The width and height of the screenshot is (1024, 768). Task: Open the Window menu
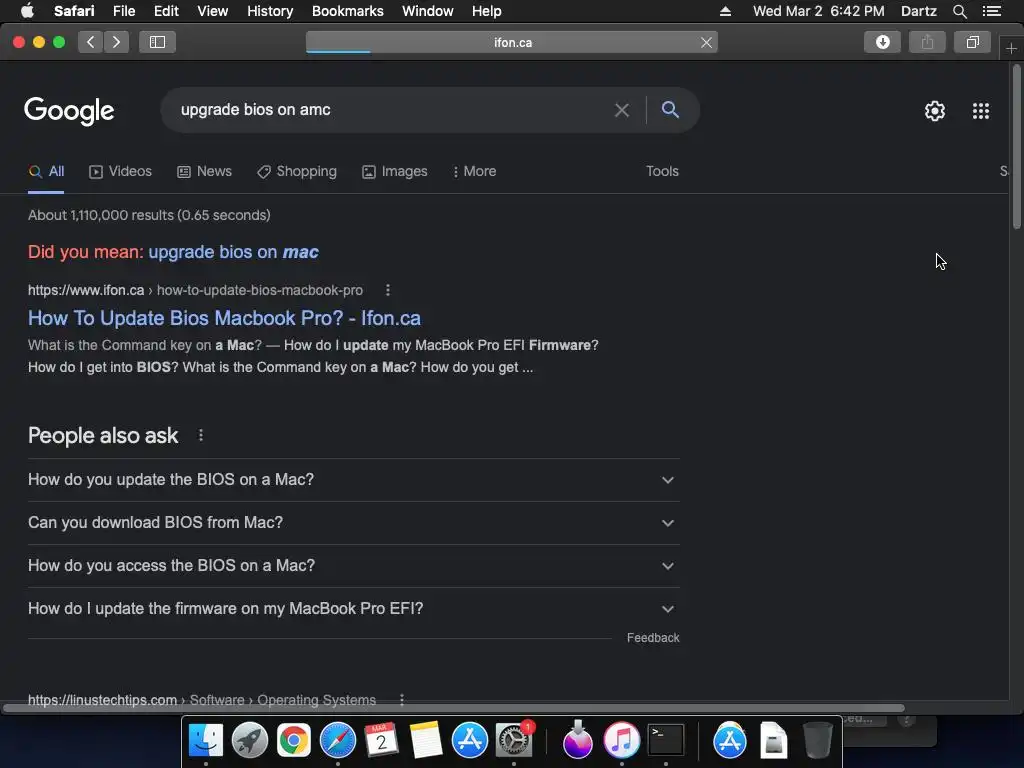pyautogui.click(x=428, y=11)
